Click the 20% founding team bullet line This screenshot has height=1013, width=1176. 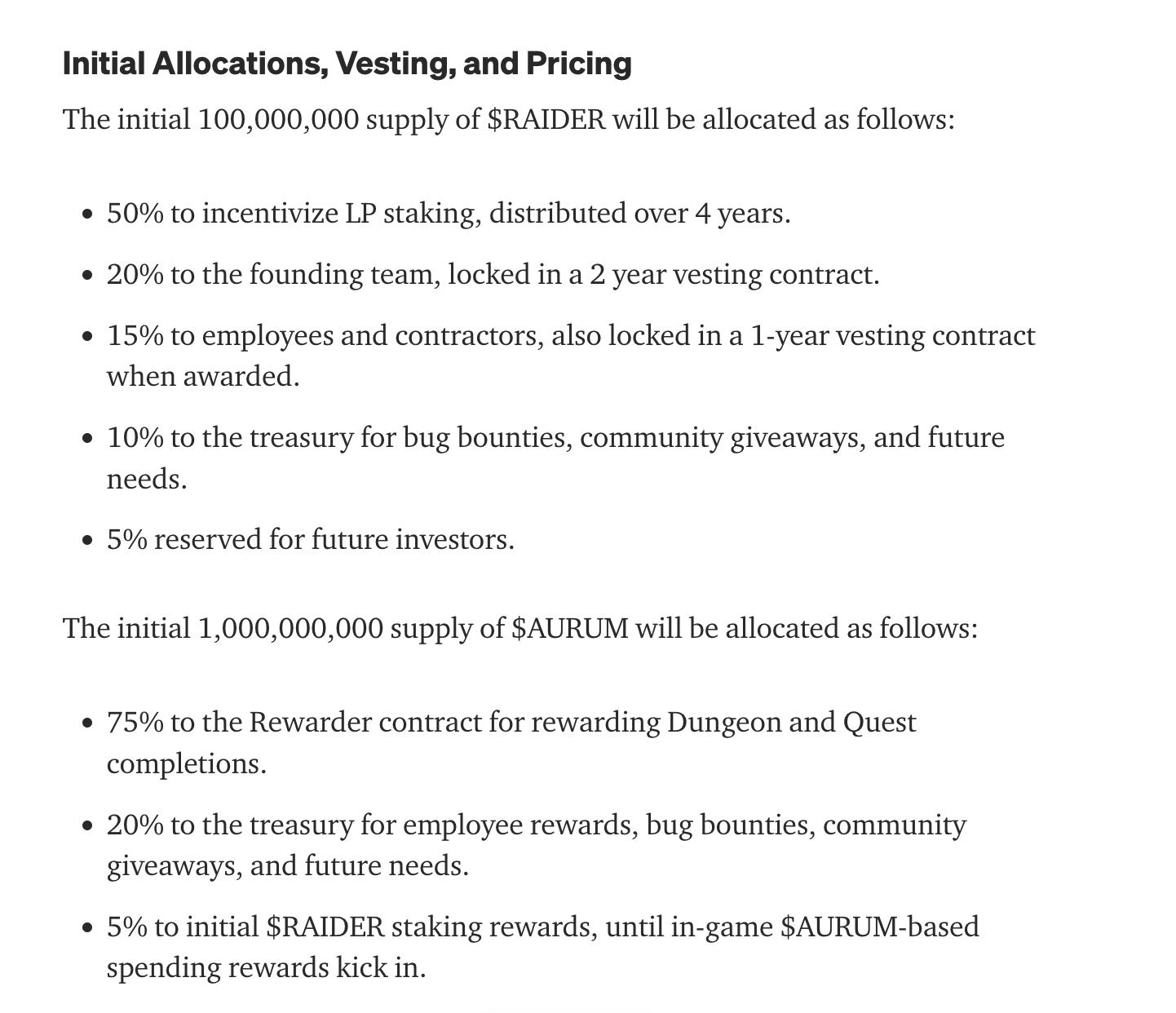493,275
